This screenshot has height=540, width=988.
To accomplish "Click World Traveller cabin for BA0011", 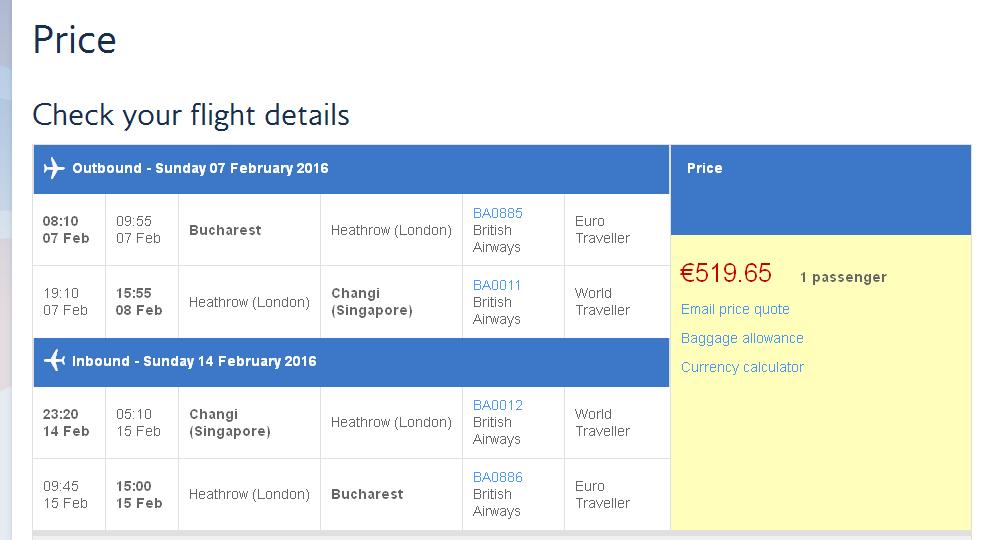I will click(x=602, y=302).
